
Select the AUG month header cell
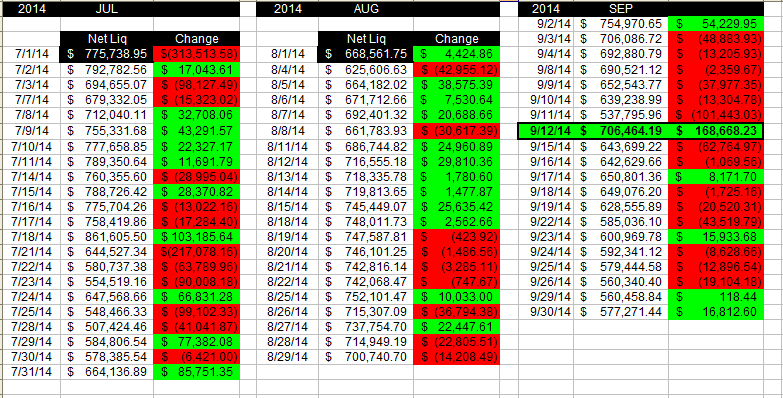pyautogui.click(x=366, y=9)
